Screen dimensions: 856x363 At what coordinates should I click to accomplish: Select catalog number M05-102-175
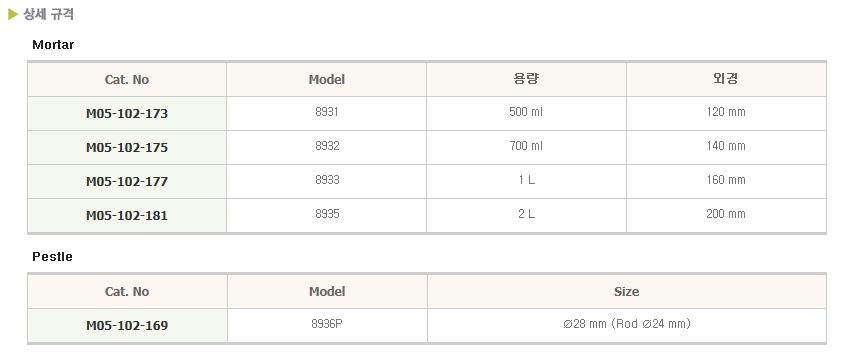[x=127, y=147]
